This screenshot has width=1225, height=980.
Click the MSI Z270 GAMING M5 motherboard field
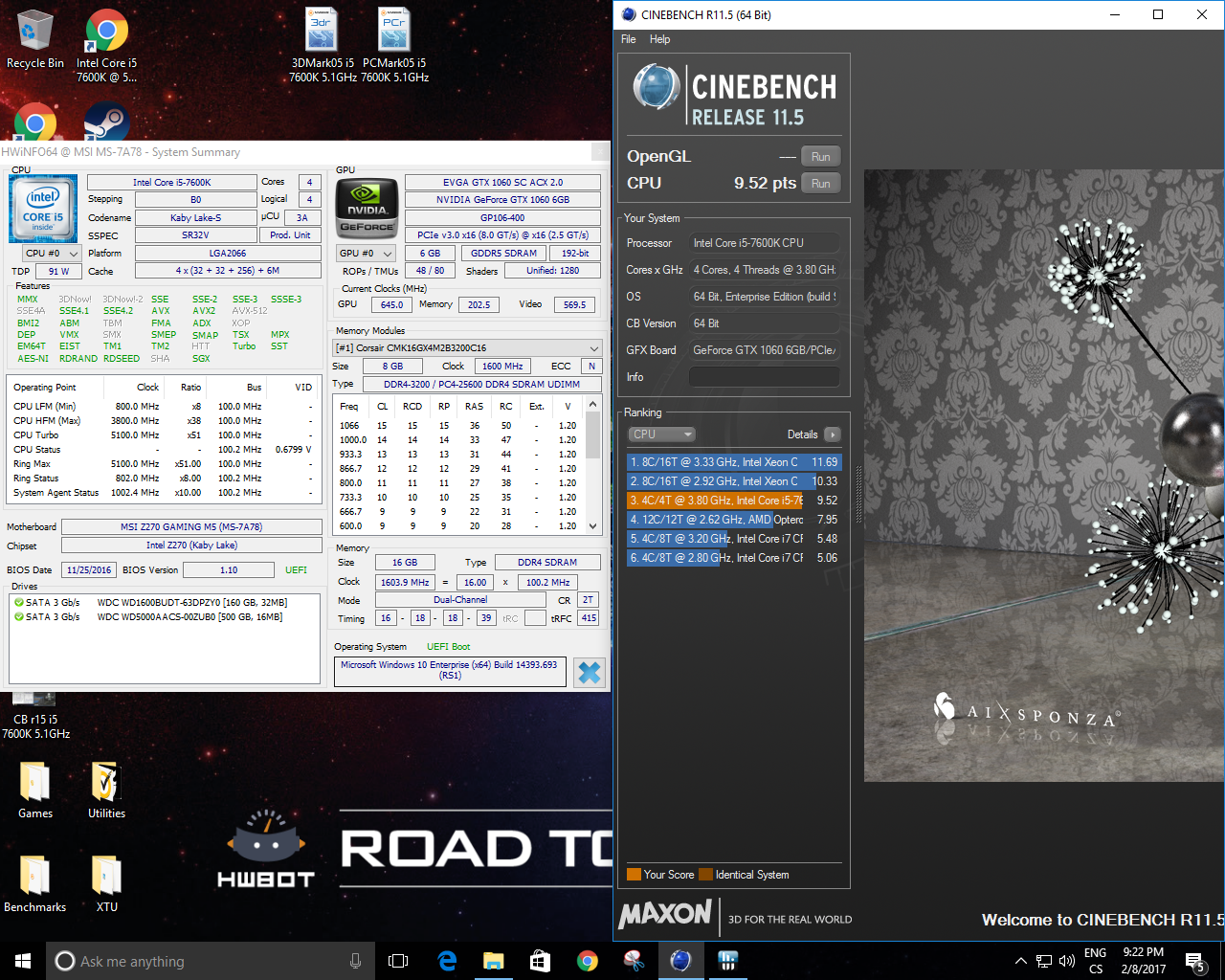(x=191, y=527)
